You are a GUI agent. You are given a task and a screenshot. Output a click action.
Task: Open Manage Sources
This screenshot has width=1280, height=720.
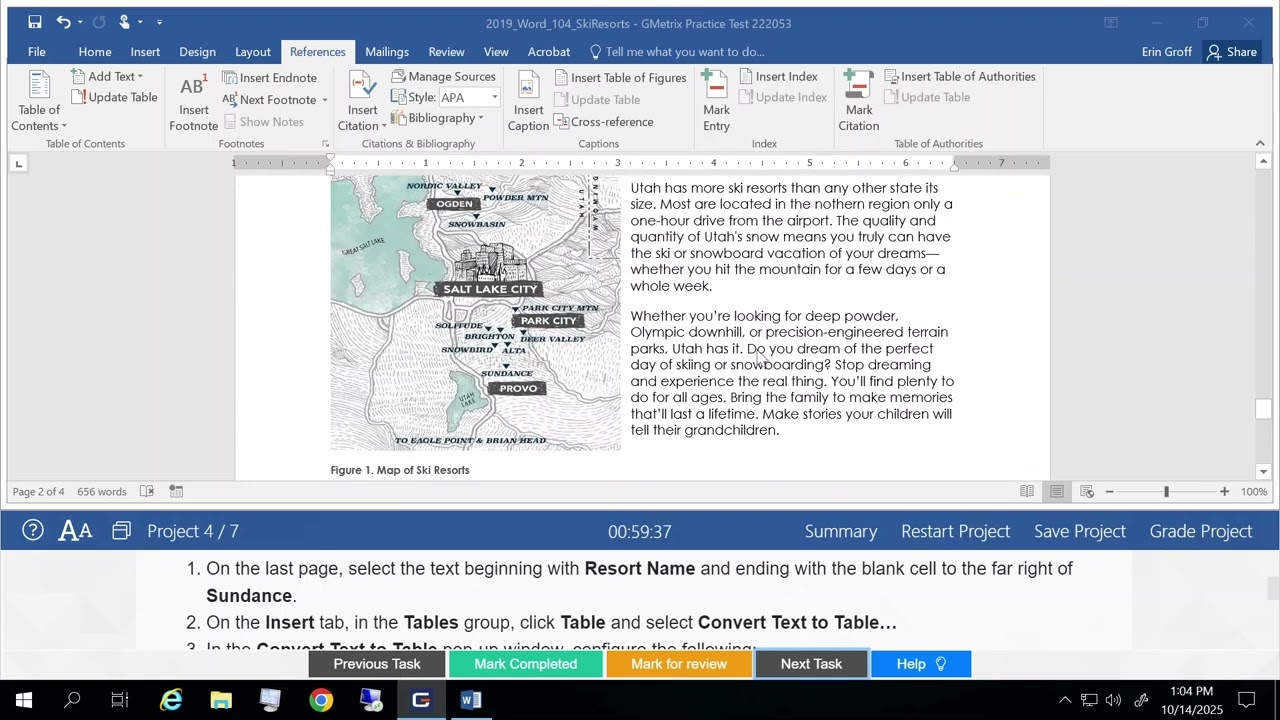pyautogui.click(x=443, y=77)
